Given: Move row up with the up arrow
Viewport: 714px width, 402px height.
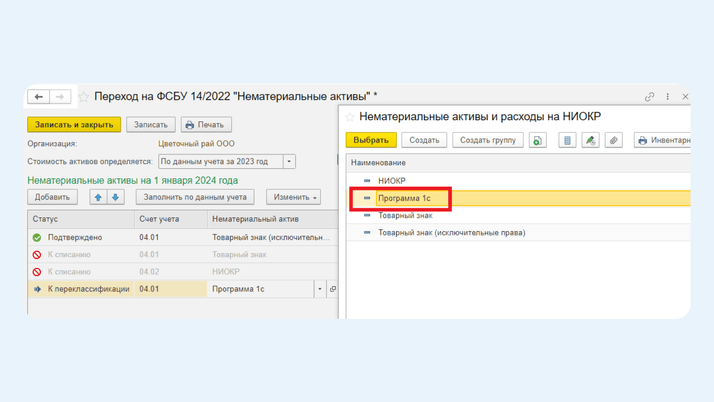Looking at the screenshot, I should (98, 197).
